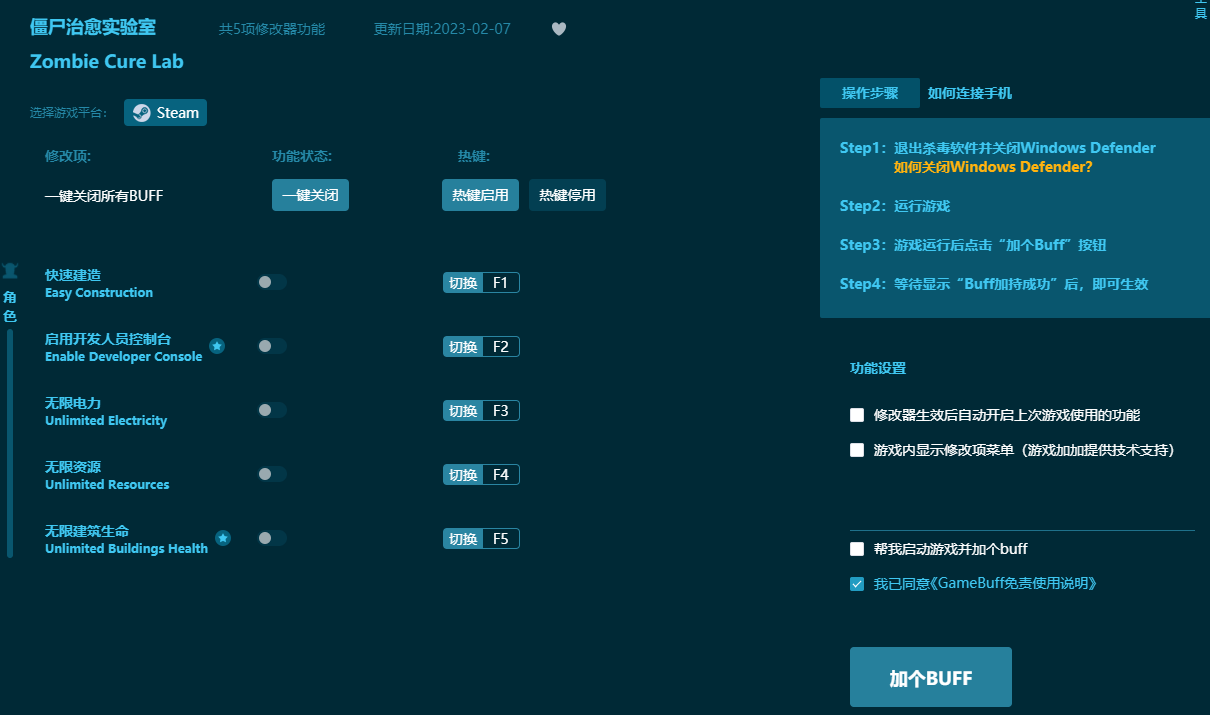Click the 快速建造 Easy Construction label

click(99, 283)
